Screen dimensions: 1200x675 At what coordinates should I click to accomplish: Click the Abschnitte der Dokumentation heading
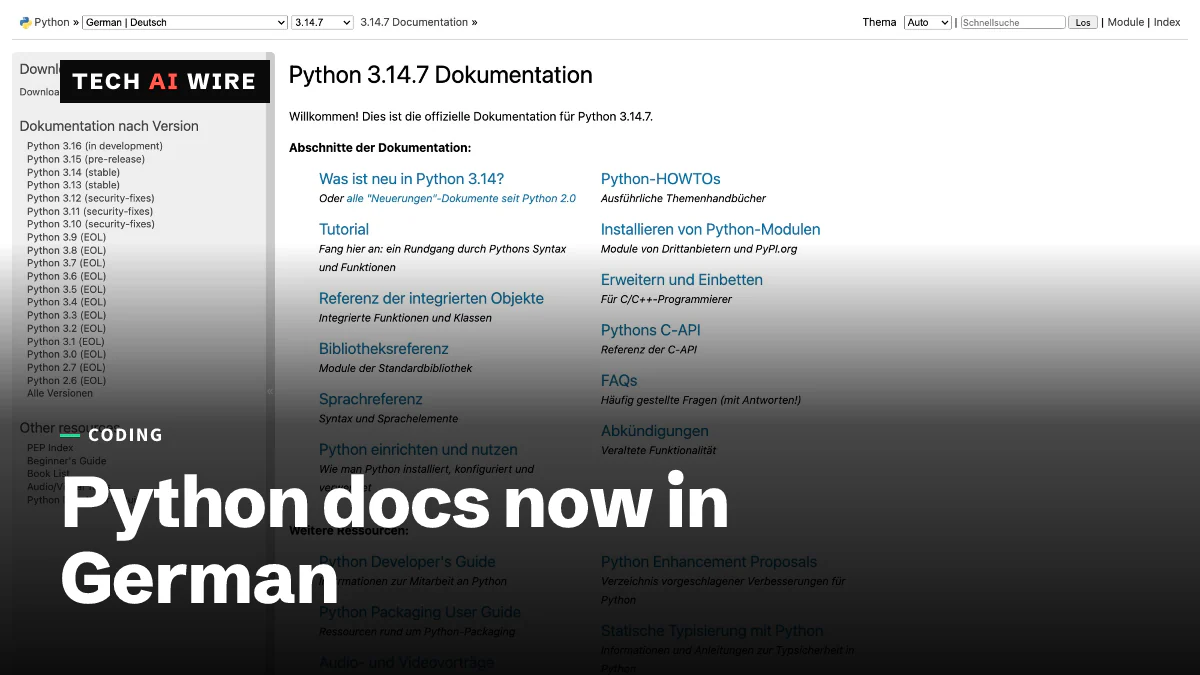click(x=380, y=148)
